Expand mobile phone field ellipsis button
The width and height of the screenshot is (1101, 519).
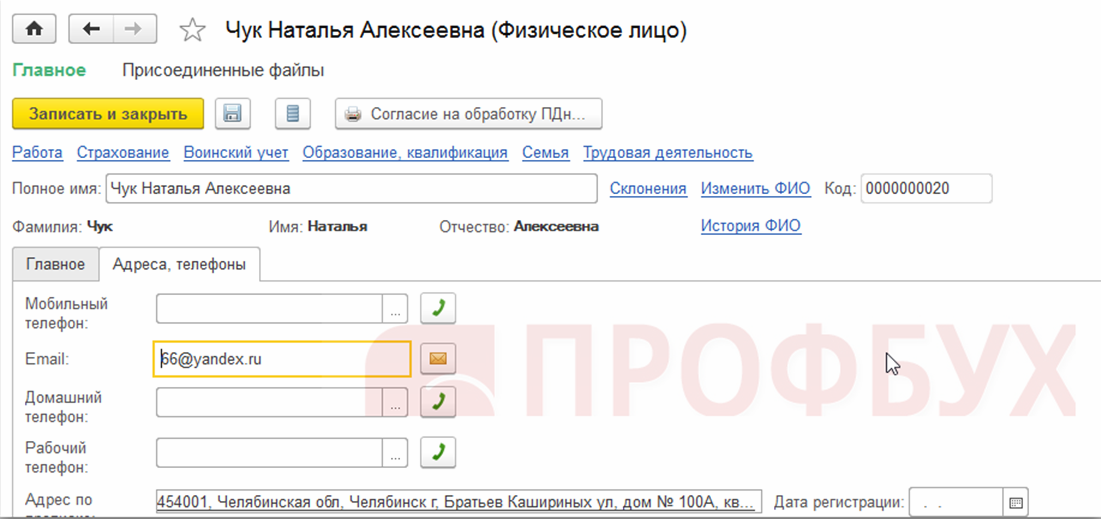396,310
